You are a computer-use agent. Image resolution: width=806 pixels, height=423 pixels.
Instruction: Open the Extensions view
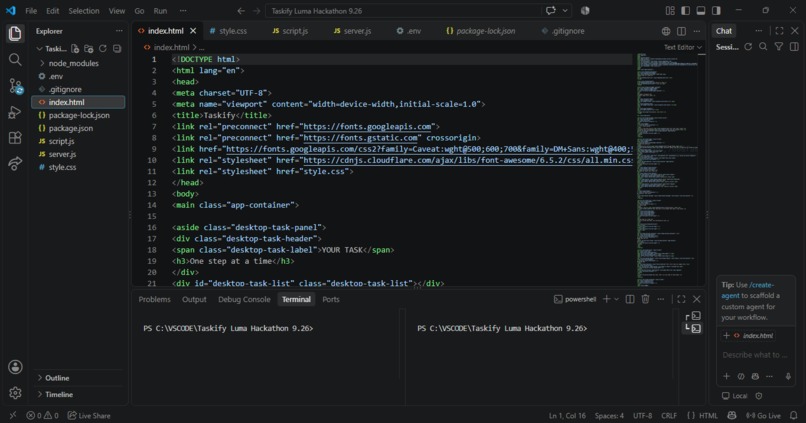(x=15, y=138)
